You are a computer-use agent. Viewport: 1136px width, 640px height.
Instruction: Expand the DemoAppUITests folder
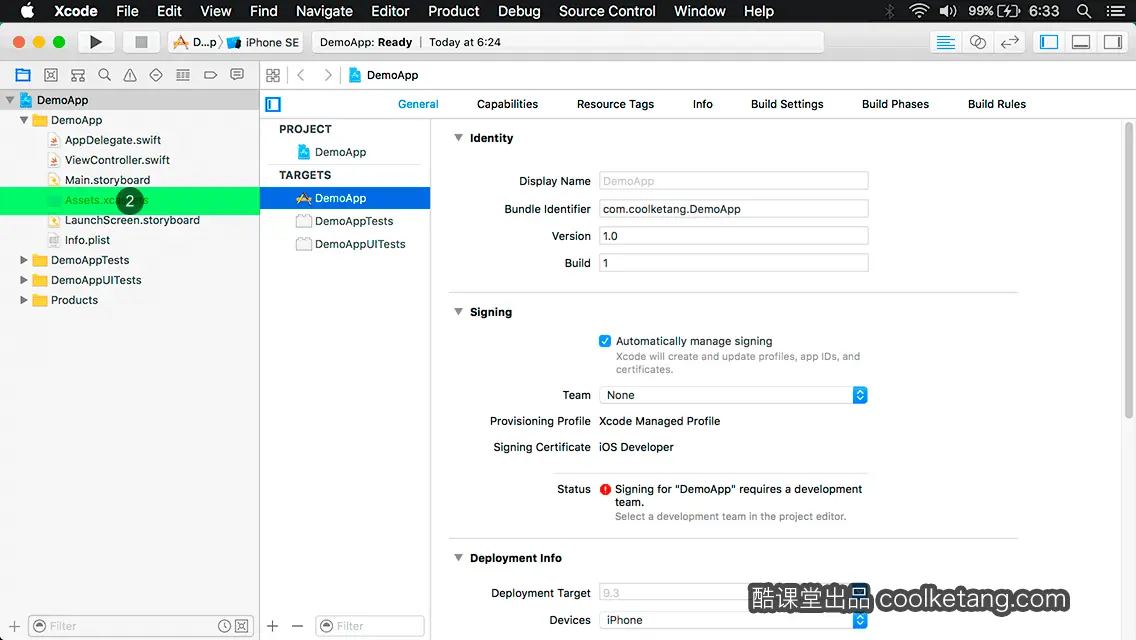[x=24, y=280]
